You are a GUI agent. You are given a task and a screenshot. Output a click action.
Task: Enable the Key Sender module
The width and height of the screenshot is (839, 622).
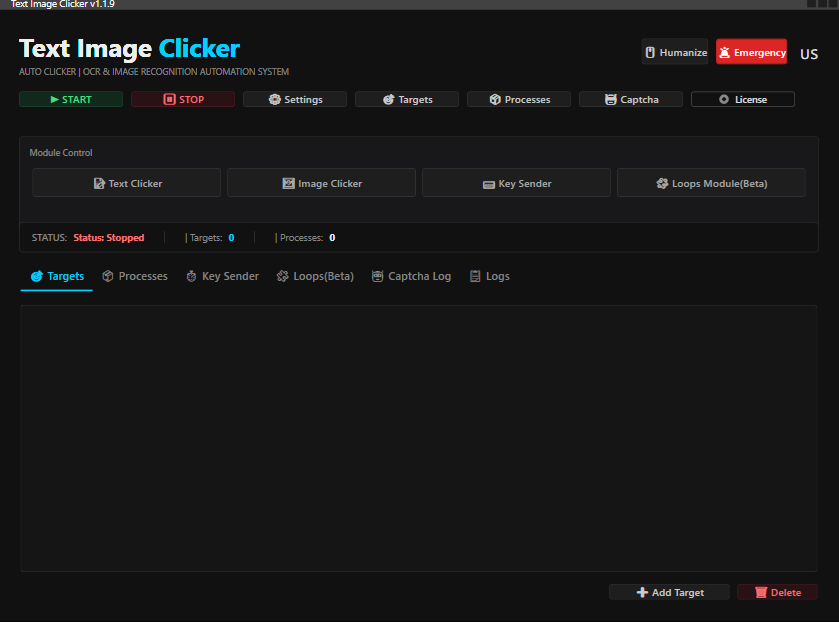click(516, 183)
